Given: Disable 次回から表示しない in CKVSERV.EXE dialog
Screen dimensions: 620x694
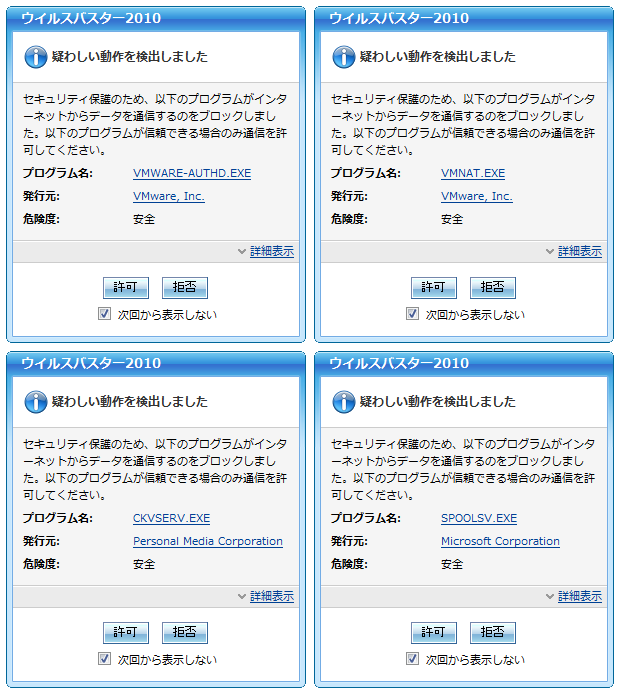Looking at the screenshot, I should tap(105, 659).
